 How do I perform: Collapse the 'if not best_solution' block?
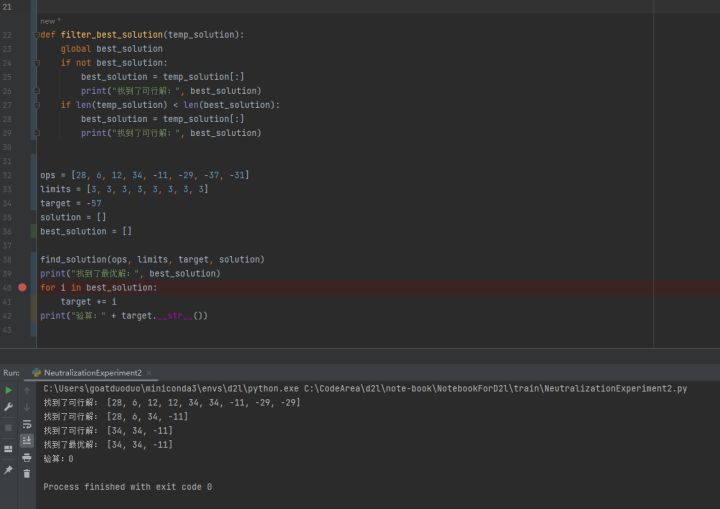pos(37,62)
